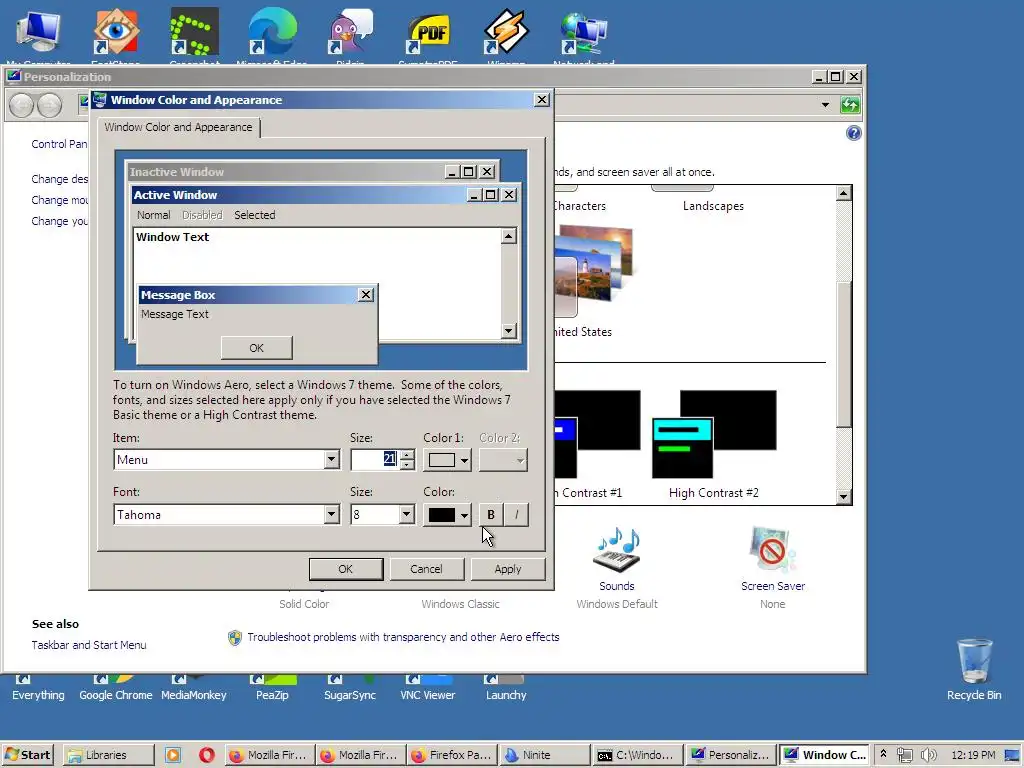Launch the Microsoft Edge desktop shortcut
The image size is (1024, 768).
272,31
